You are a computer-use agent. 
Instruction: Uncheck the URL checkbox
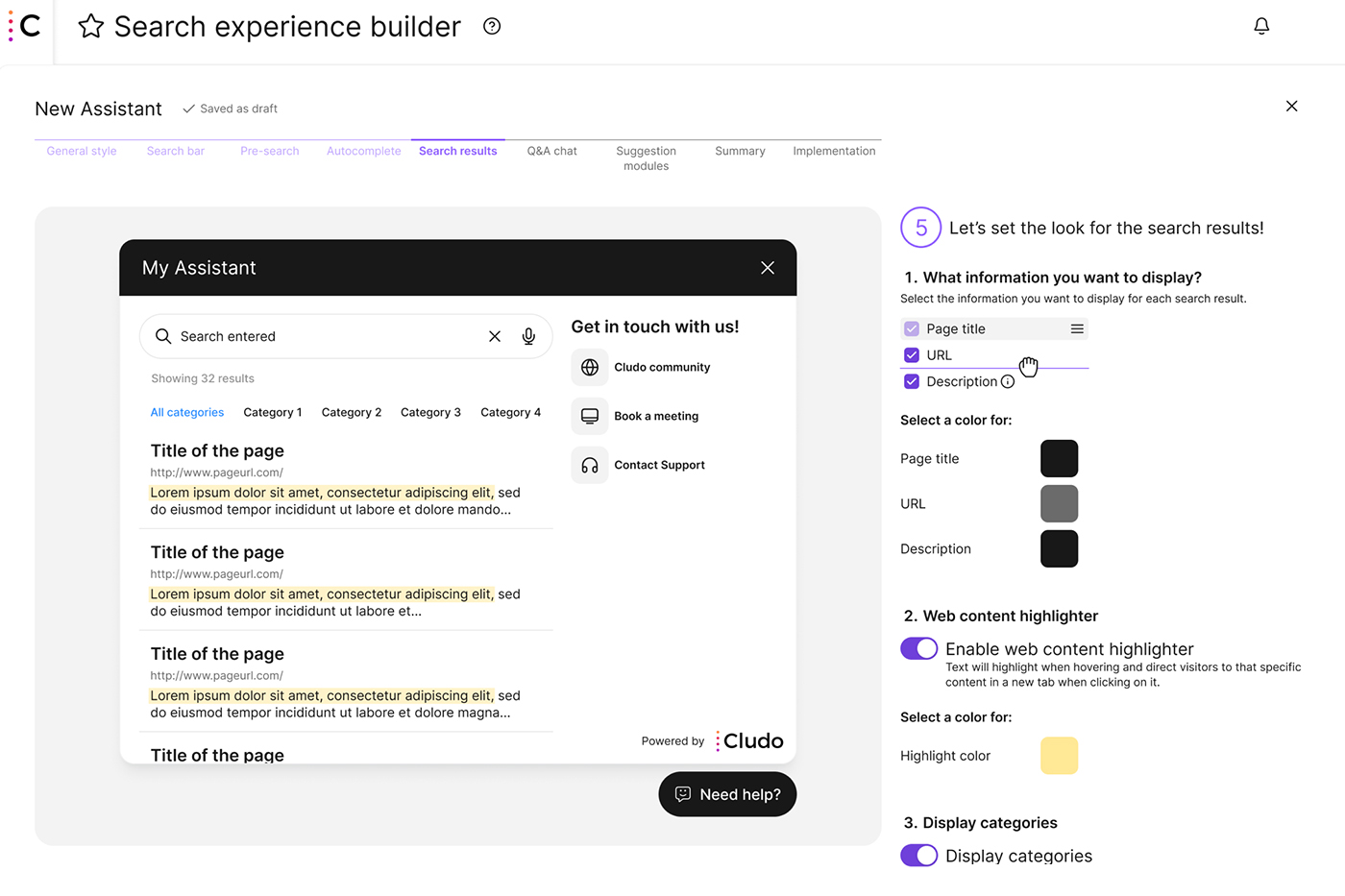tap(912, 355)
